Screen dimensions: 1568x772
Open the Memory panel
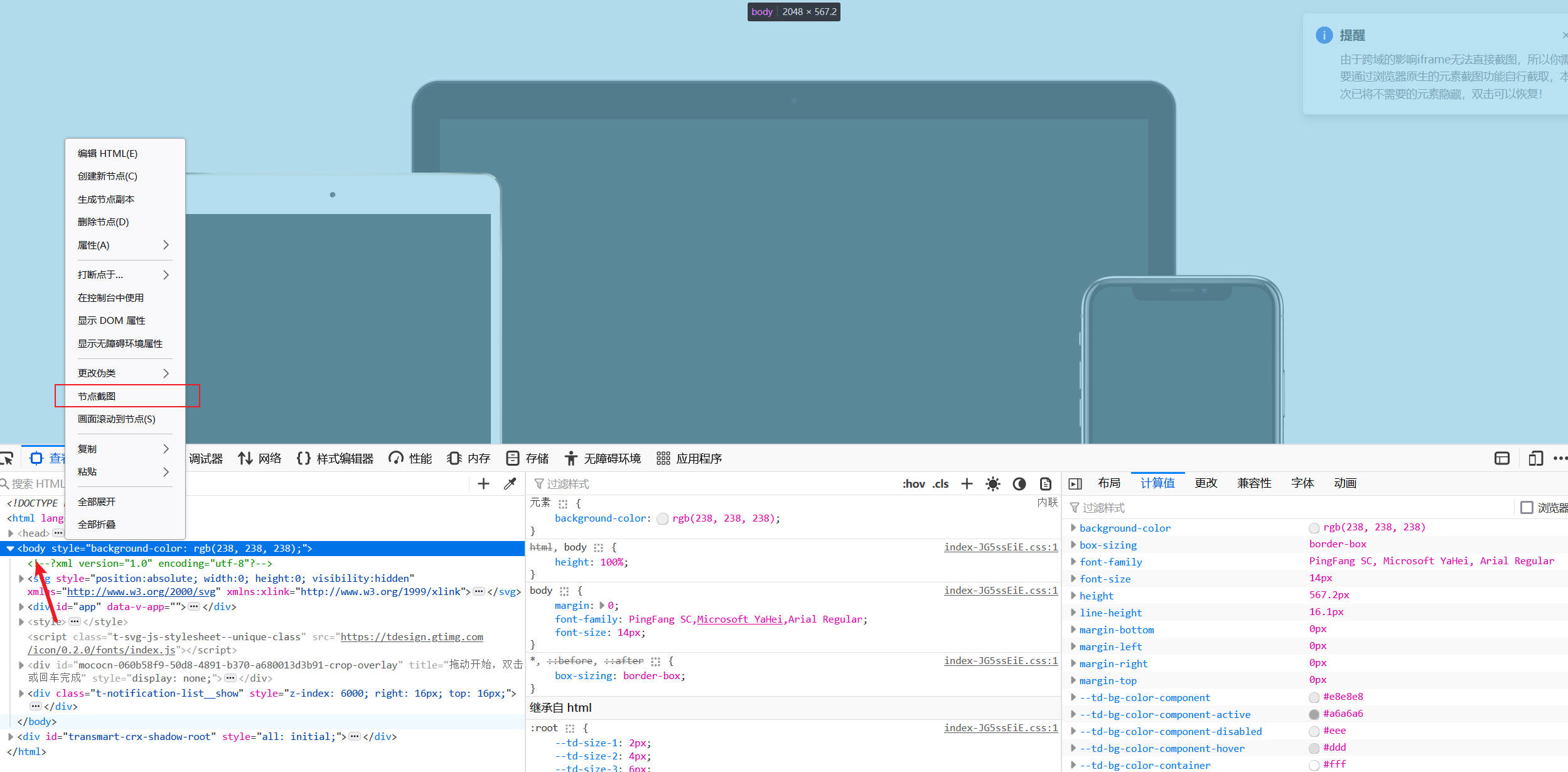(469, 459)
